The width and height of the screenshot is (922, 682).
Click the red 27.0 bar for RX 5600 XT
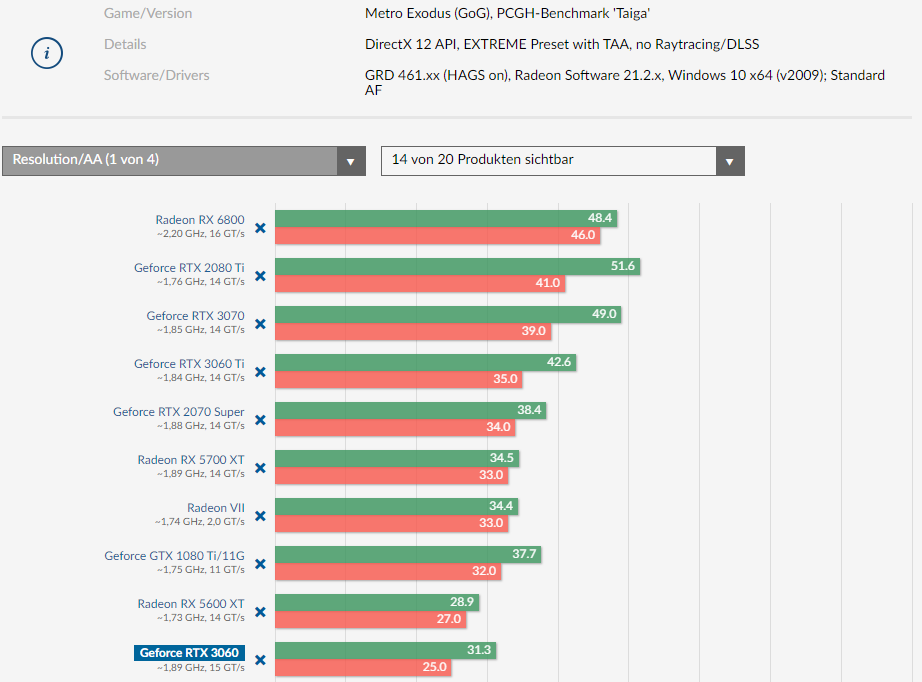pyautogui.click(x=370, y=619)
